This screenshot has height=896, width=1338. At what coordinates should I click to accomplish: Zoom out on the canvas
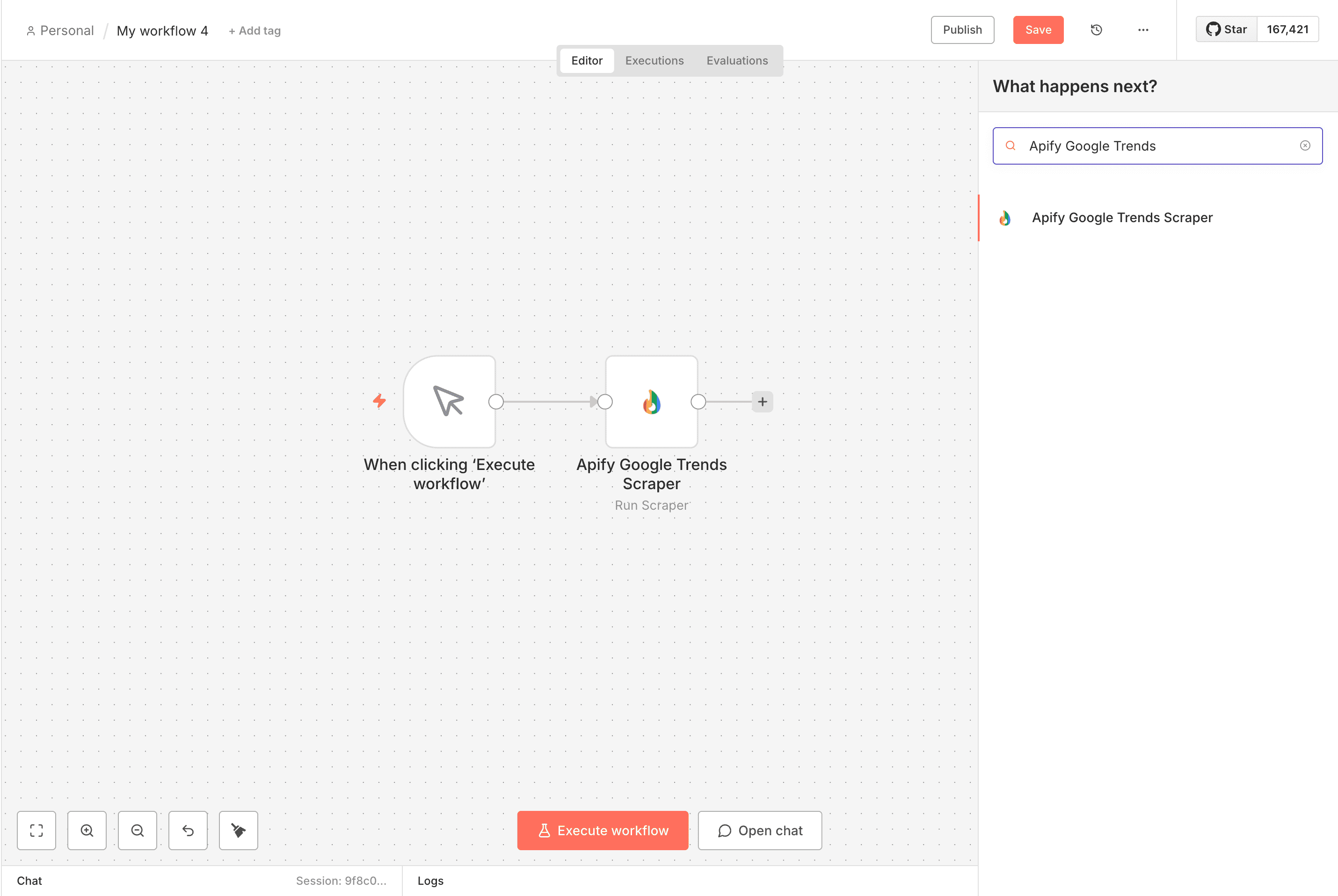pyautogui.click(x=137, y=830)
